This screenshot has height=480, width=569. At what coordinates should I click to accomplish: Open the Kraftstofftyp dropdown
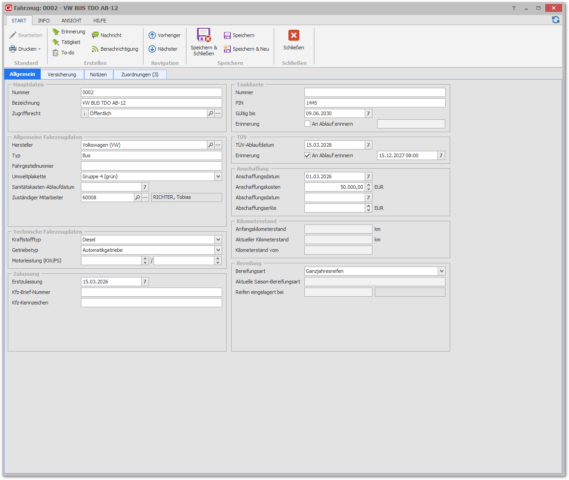(x=218, y=240)
